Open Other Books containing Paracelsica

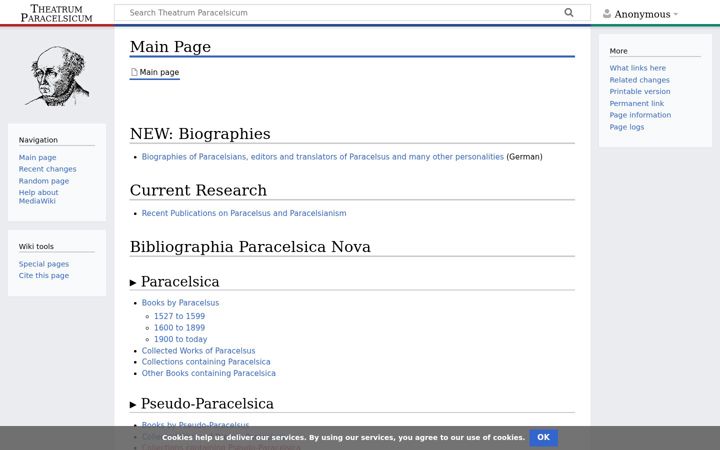[208, 373]
